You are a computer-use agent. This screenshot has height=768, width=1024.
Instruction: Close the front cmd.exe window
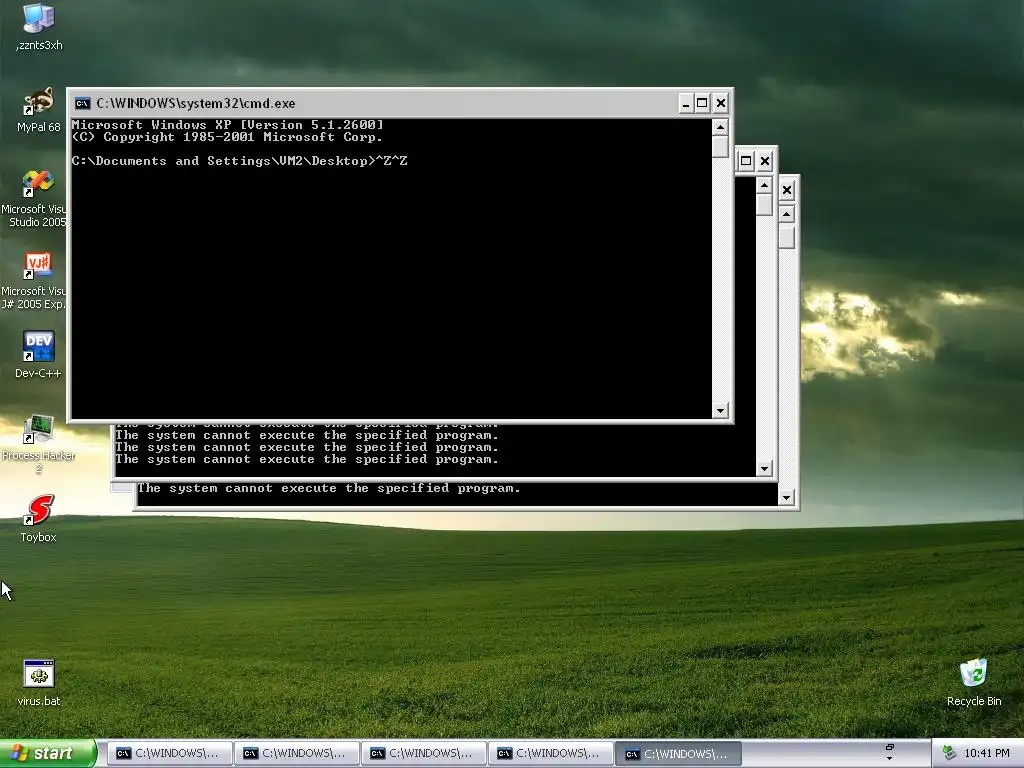click(720, 103)
